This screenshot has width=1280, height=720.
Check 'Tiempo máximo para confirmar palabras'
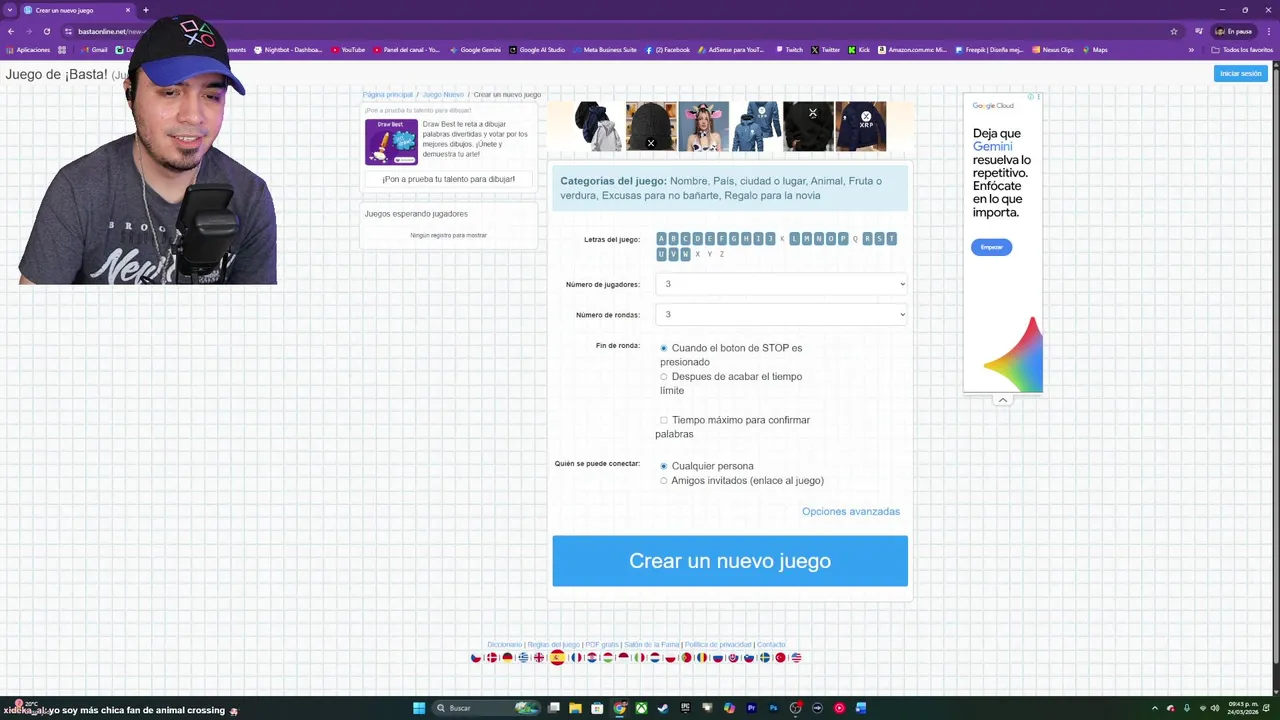663,420
